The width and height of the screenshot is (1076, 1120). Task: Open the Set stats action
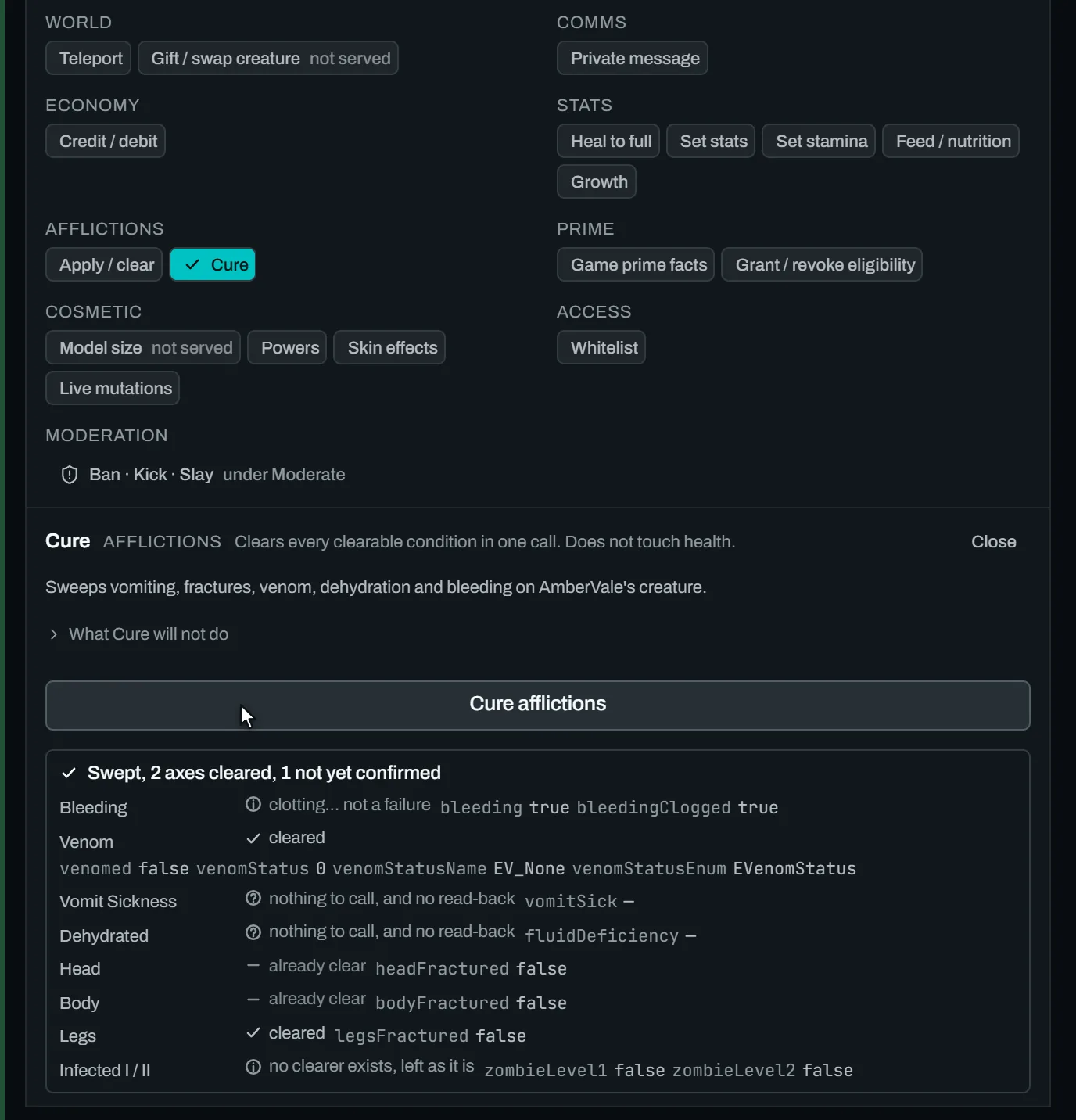coord(711,141)
